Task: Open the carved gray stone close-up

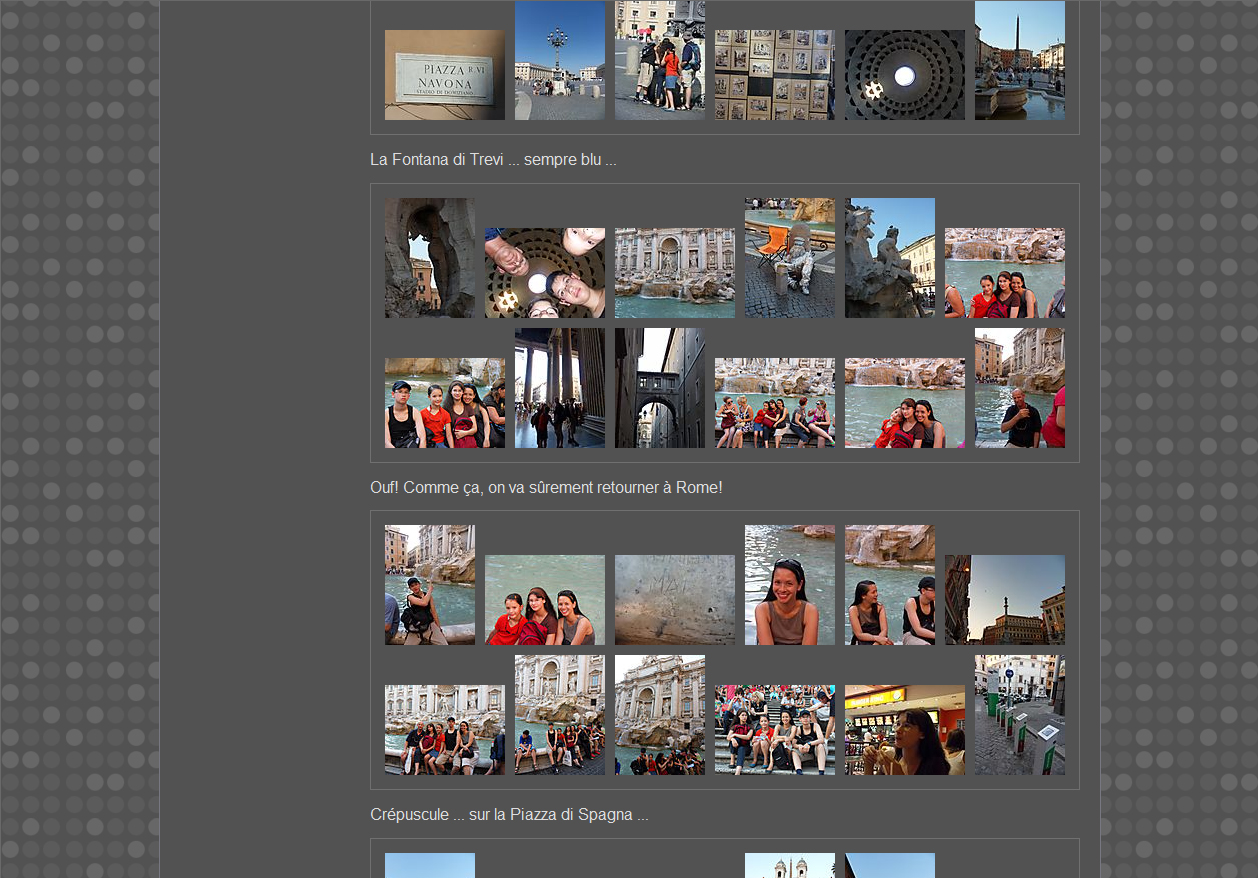Action: (674, 600)
